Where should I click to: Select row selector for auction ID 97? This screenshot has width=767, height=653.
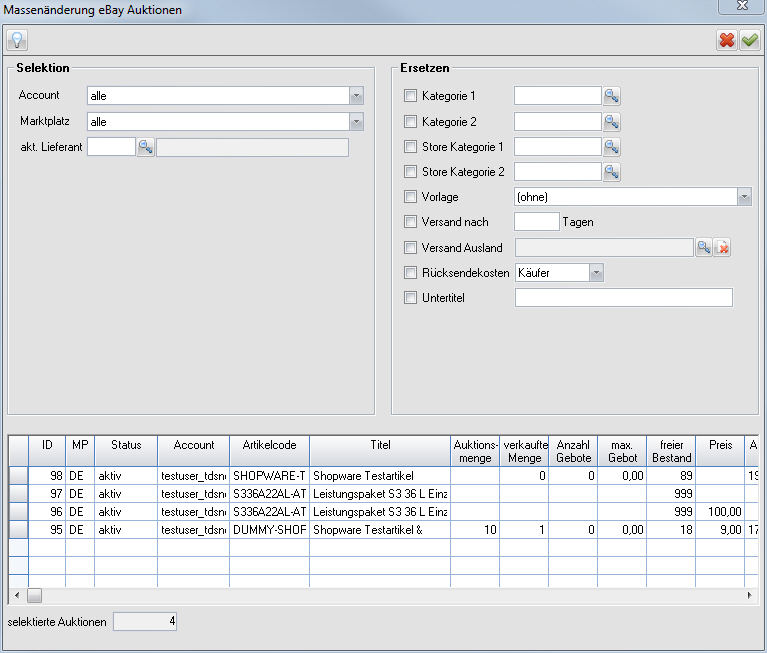point(19,494)
